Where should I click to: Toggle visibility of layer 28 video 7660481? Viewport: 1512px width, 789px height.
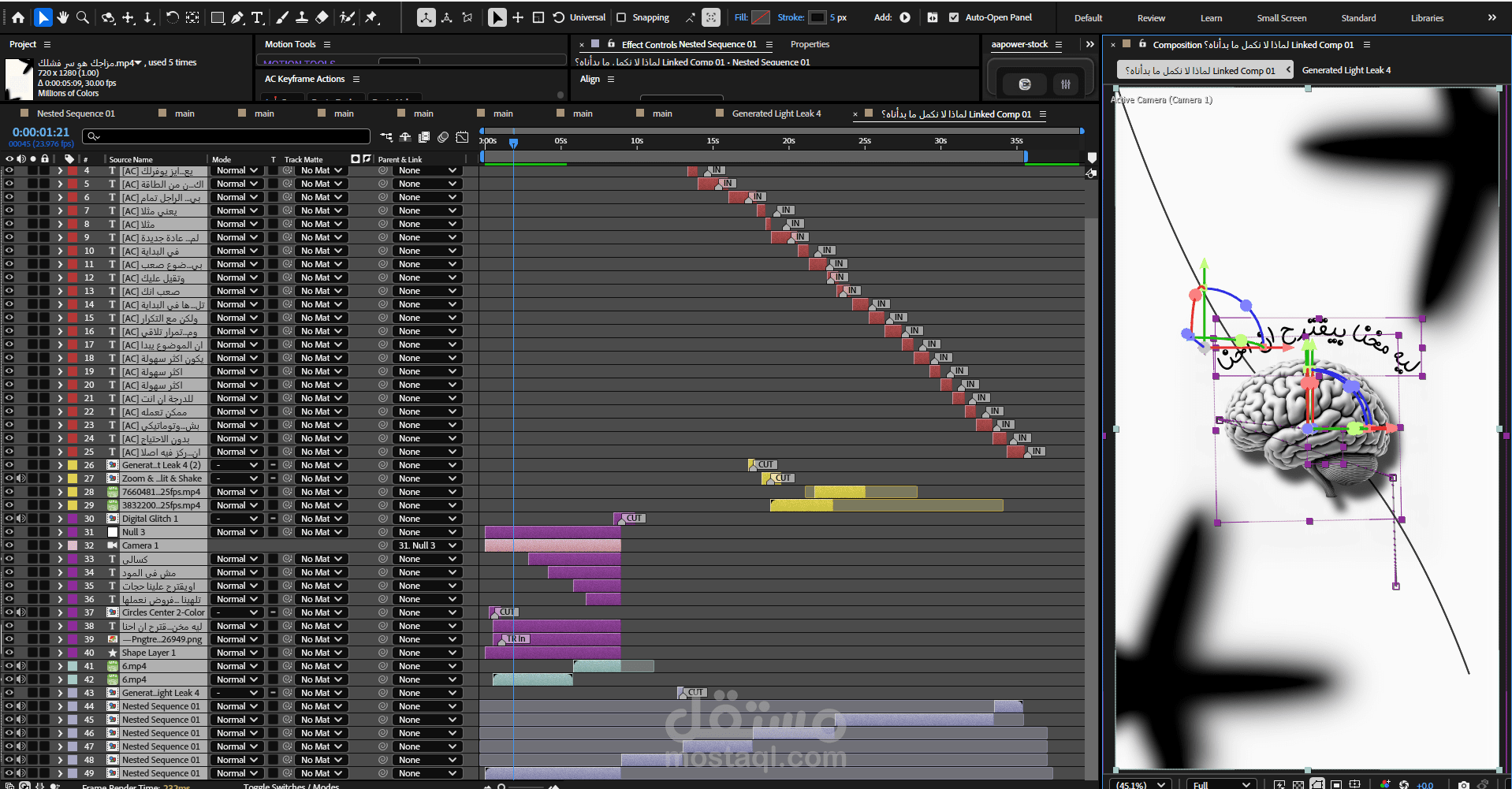(x=9, y=492)
